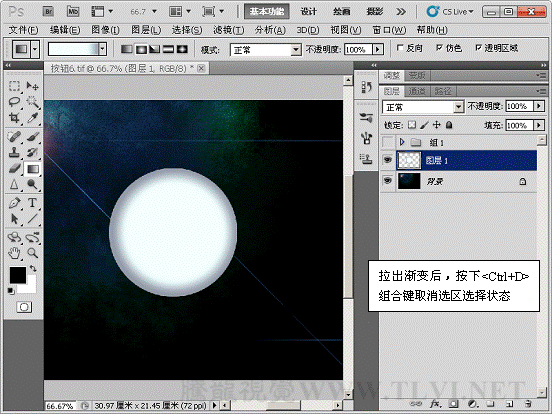Switch to the 通道 channels tab
This screenshot has height=414, width=552.
pyautogui.click(x=417, y=92)
